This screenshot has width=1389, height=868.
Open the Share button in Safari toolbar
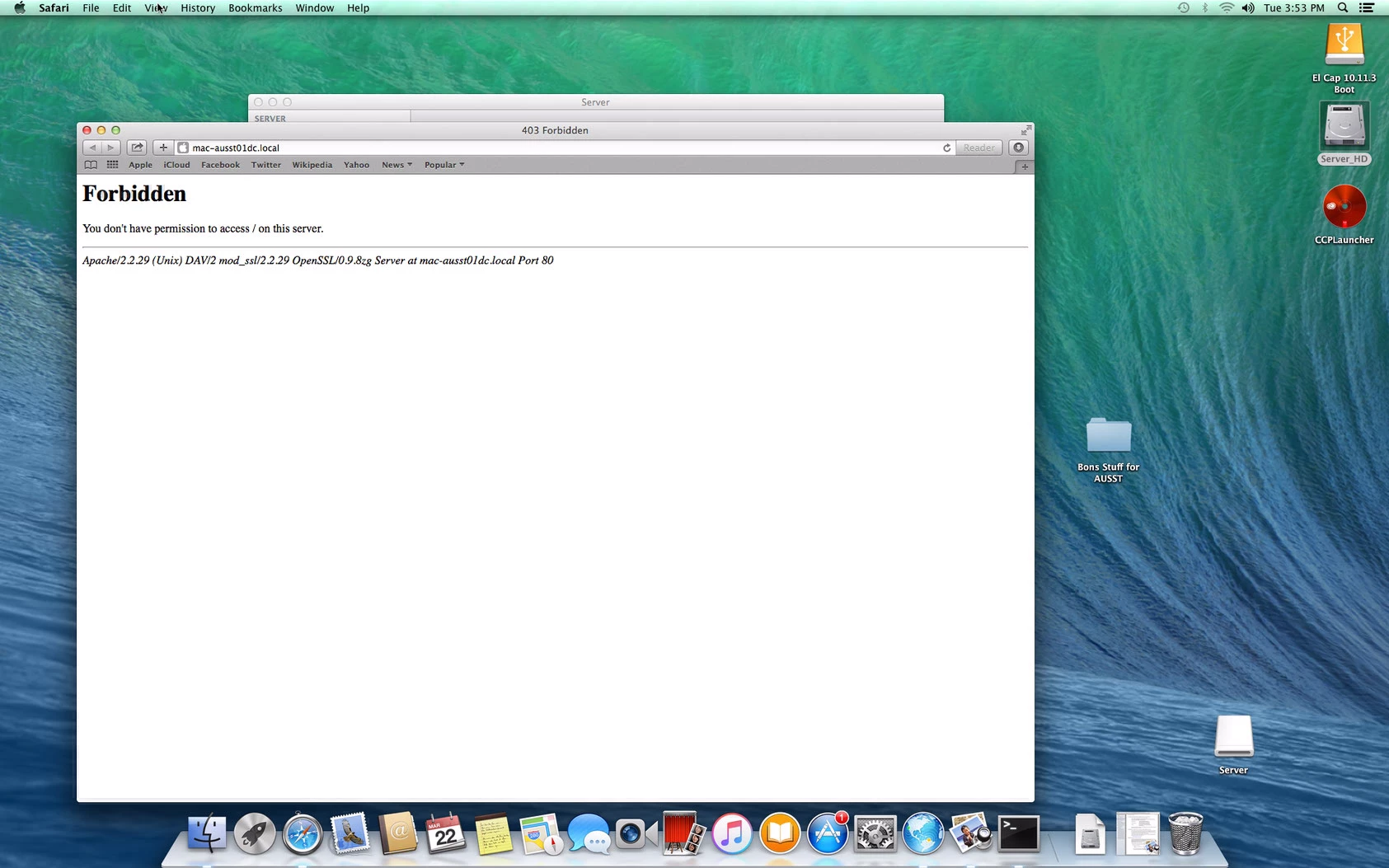137,148
